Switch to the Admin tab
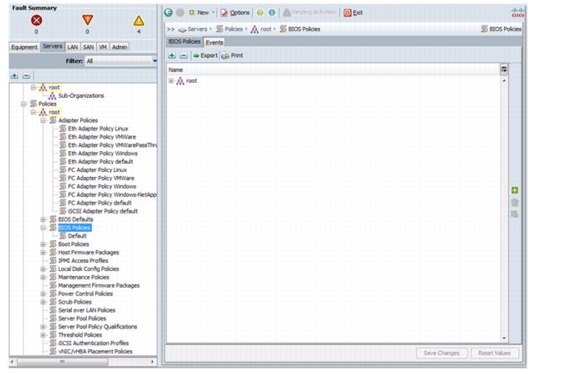The width and height of the screenshot is (576, 374). [119, 47]
